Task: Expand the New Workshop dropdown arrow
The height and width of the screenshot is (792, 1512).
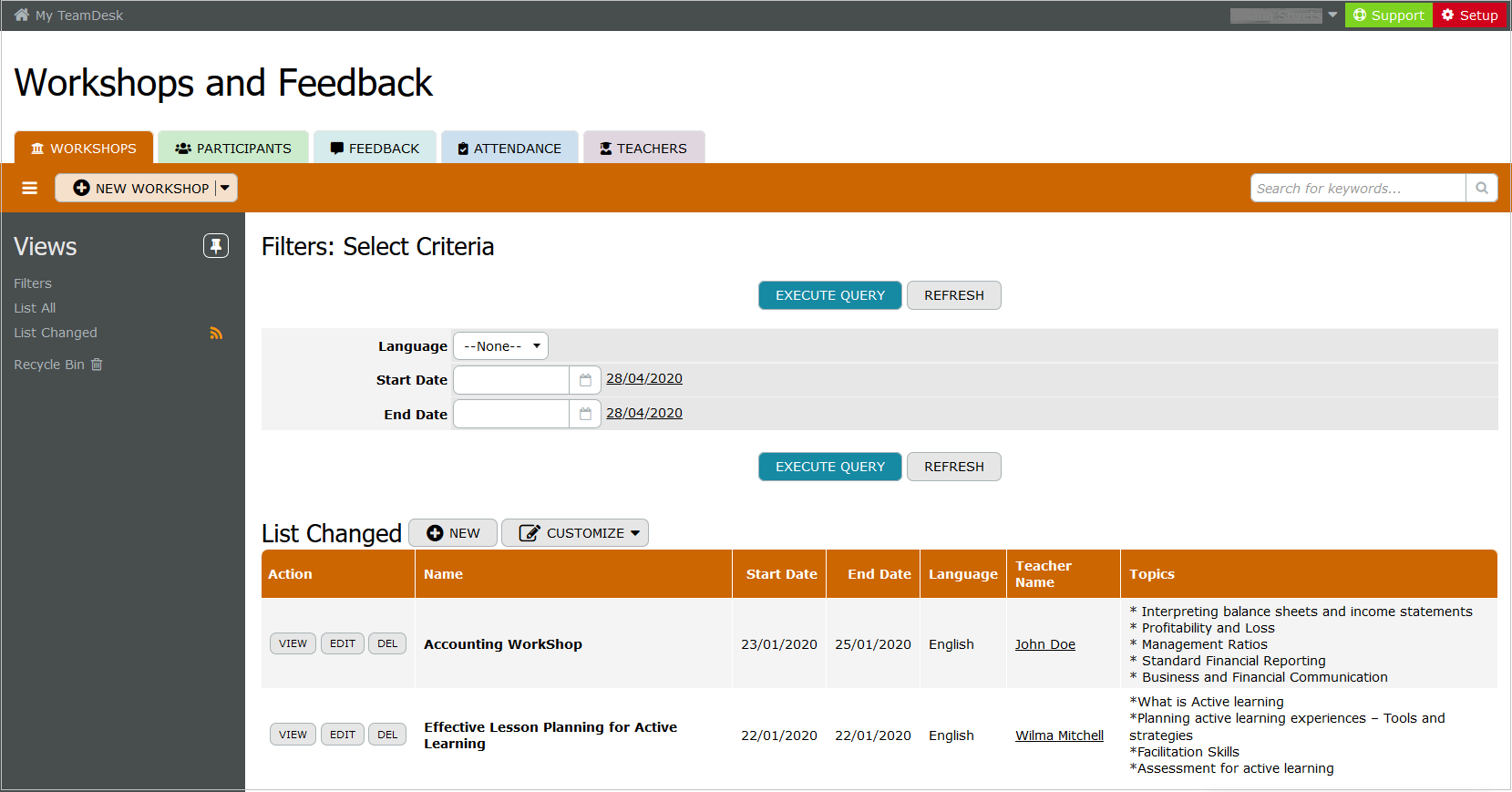Action: point(225,188)
